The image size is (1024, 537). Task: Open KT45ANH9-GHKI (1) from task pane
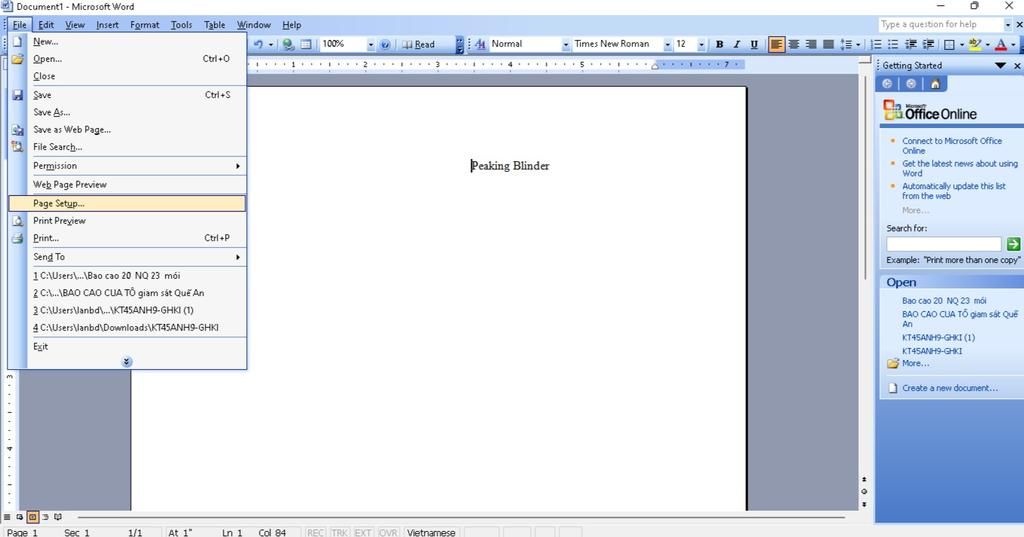pos(938,338)
